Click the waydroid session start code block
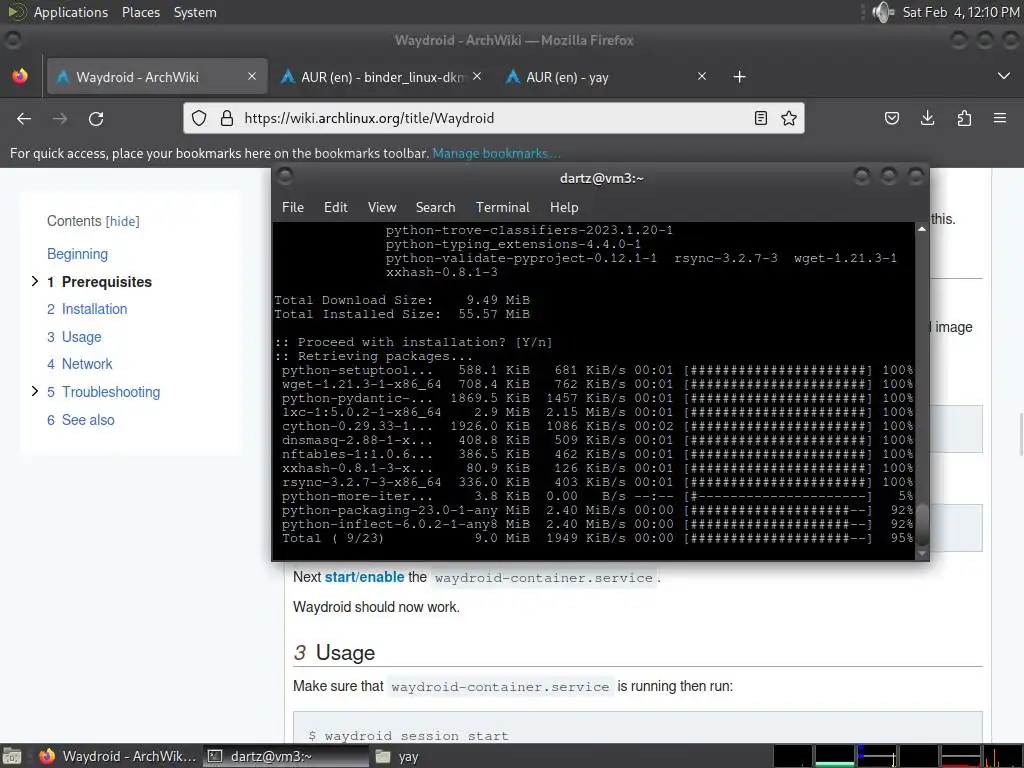 (637, 728)
